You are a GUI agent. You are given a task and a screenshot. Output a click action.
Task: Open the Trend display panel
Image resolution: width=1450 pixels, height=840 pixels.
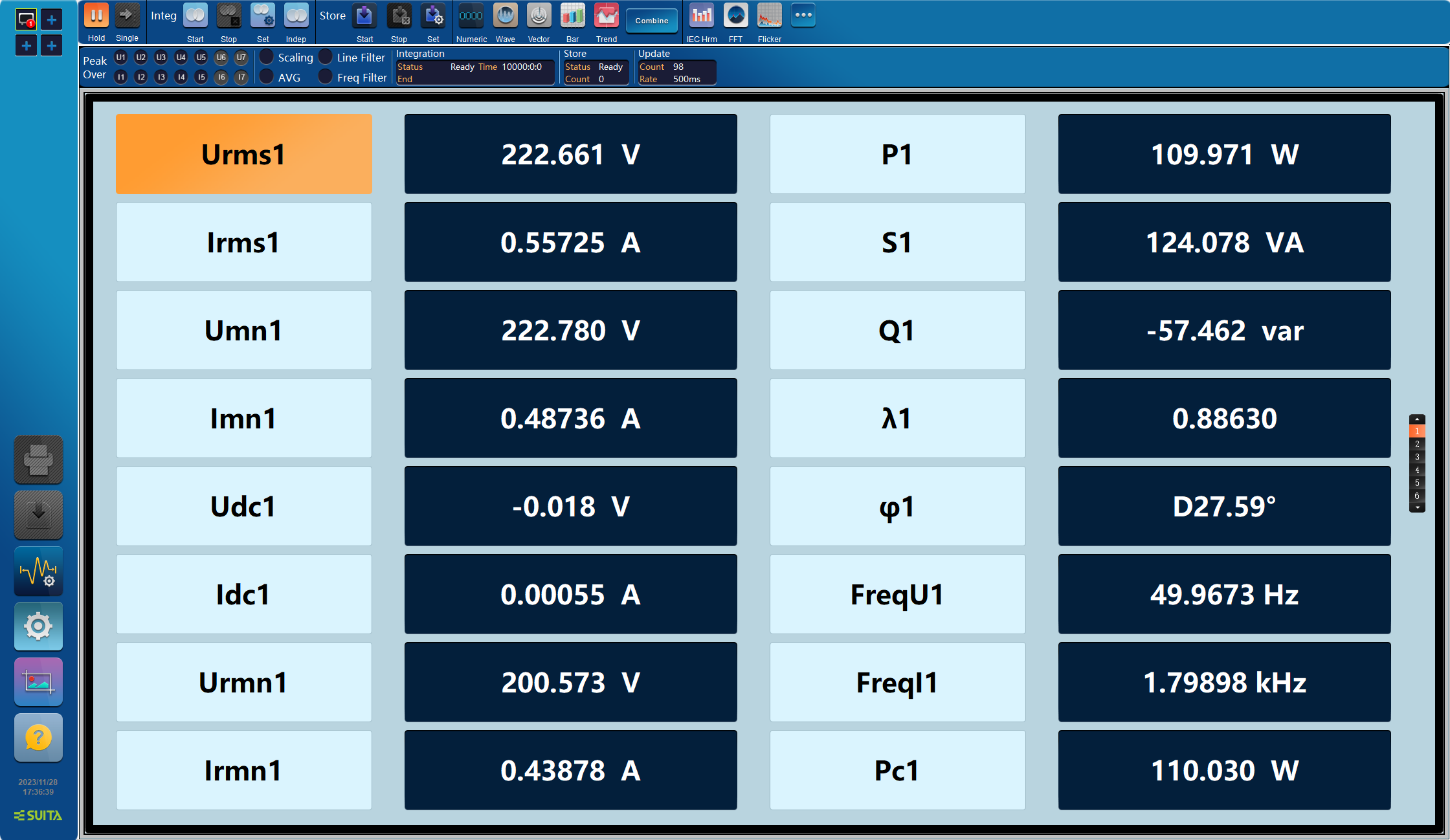pos(605,18)
